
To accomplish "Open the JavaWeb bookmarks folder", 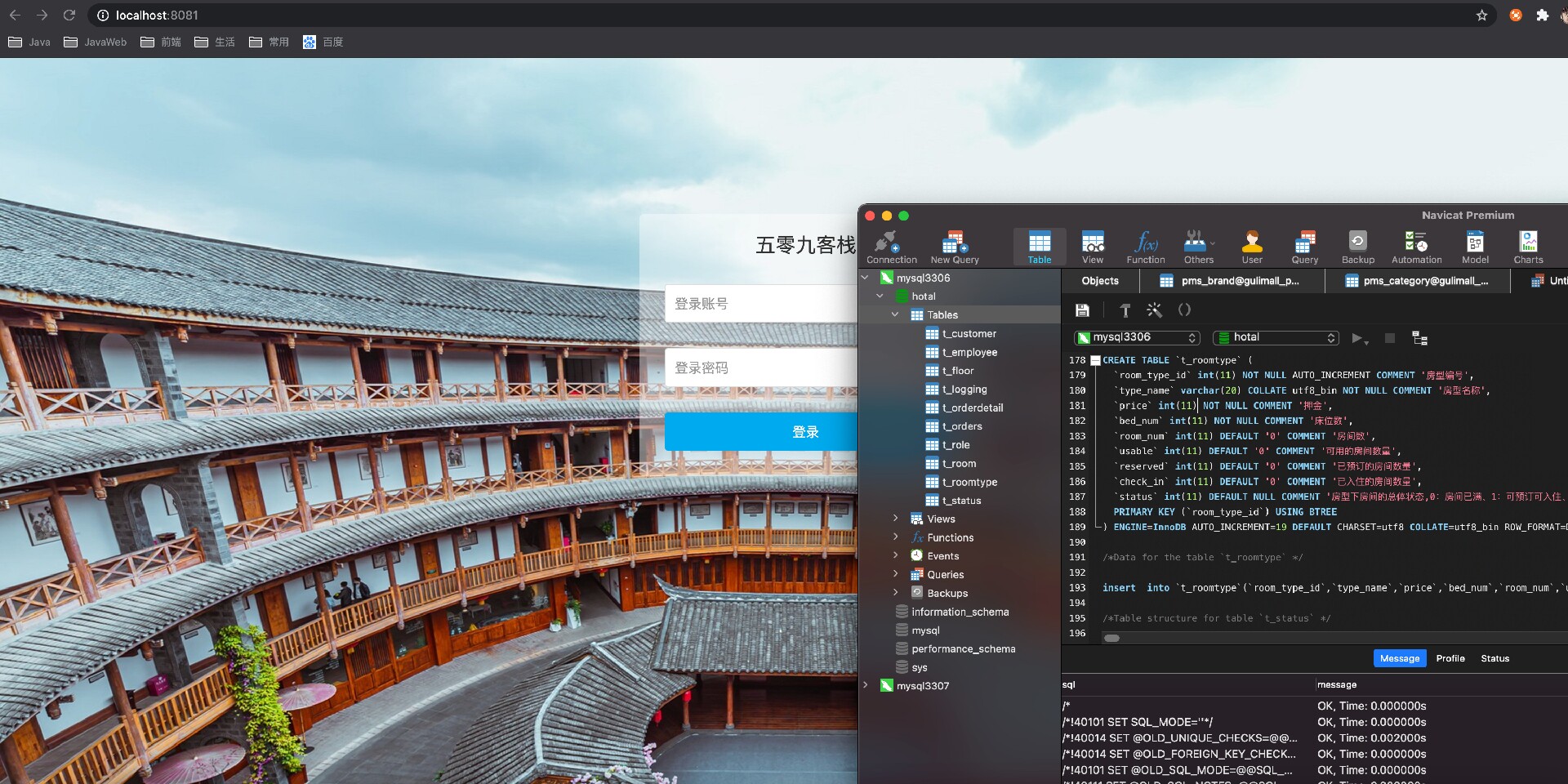I will click(96, 42).
